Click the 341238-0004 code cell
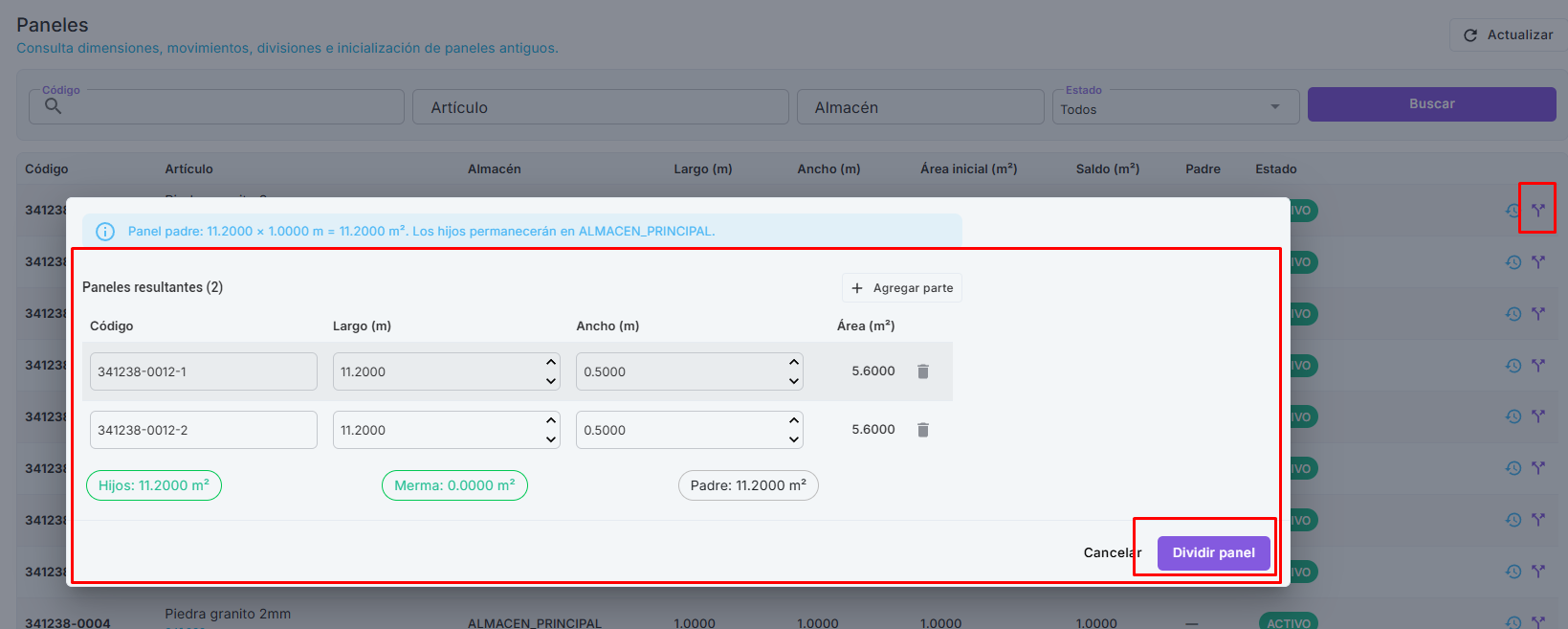Viewport: 1568px width, 629px height. pos(68,623)
